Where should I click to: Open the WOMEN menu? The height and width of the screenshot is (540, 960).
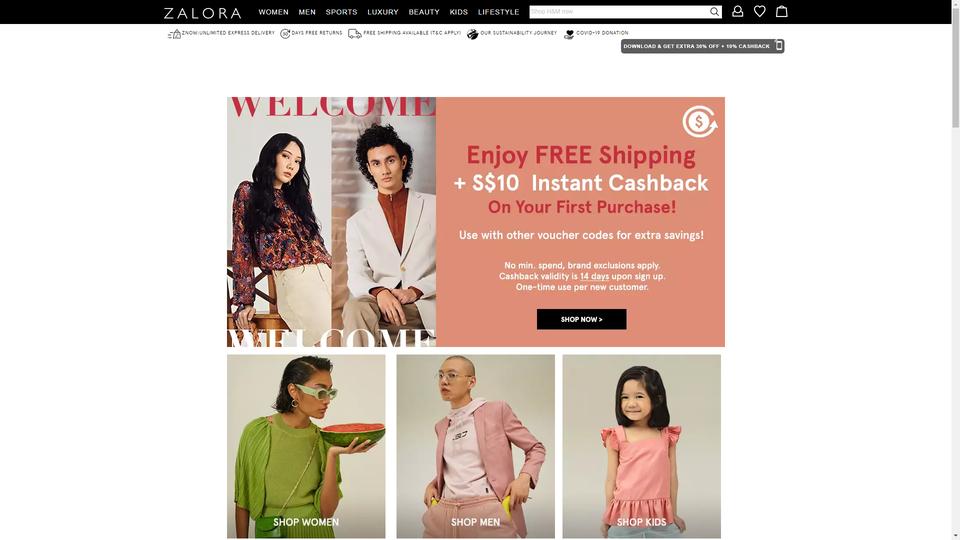[x=273, y=12]
